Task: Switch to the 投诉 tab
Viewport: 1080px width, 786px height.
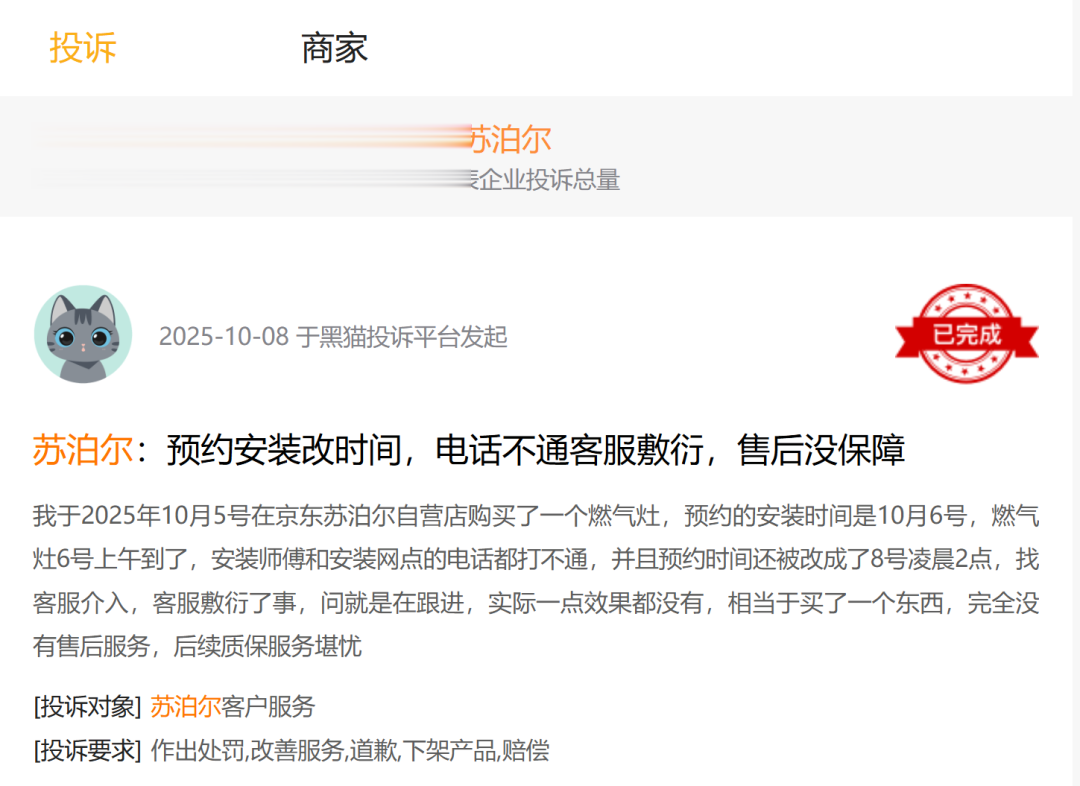Action: [83, 48]
